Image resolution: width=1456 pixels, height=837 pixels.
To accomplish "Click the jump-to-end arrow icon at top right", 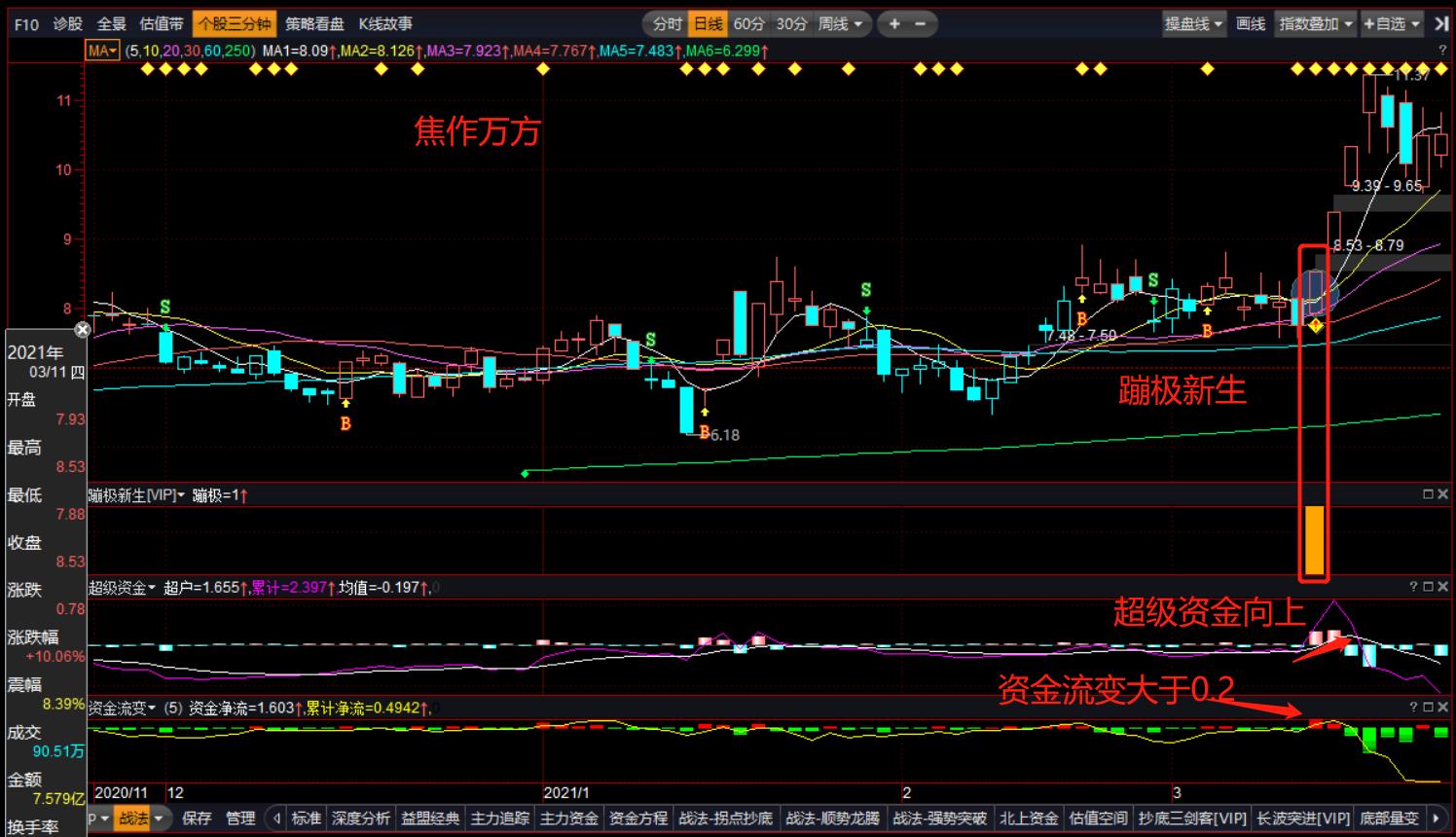I will click(x=1440, y=23).
